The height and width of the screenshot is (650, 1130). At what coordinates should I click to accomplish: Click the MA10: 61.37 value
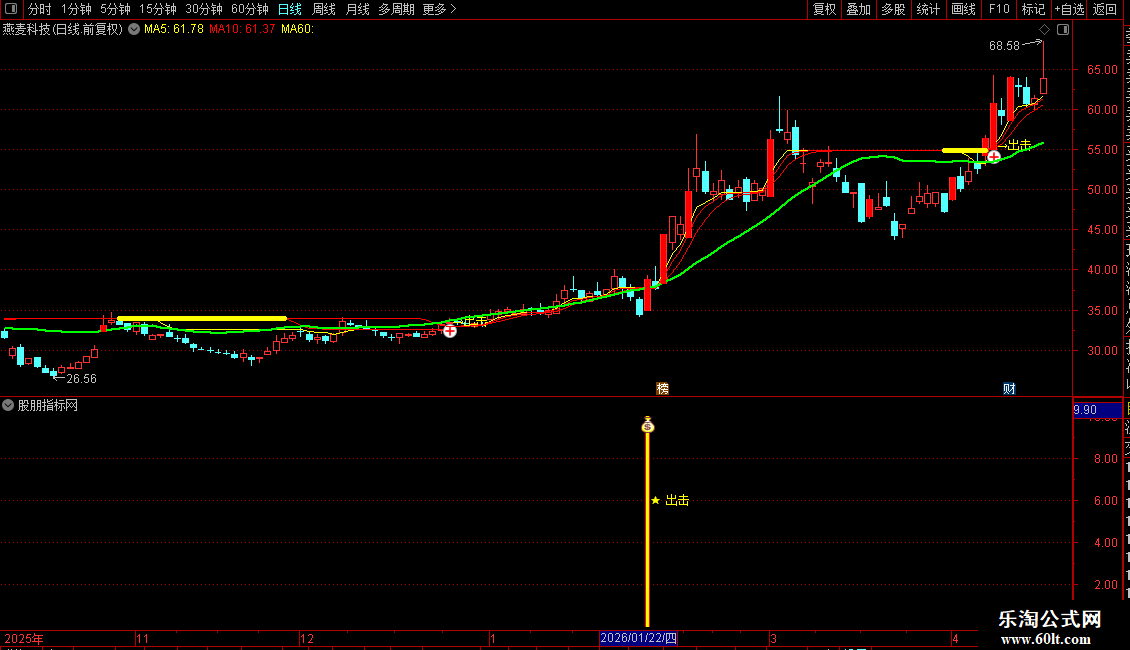(242, 29)
